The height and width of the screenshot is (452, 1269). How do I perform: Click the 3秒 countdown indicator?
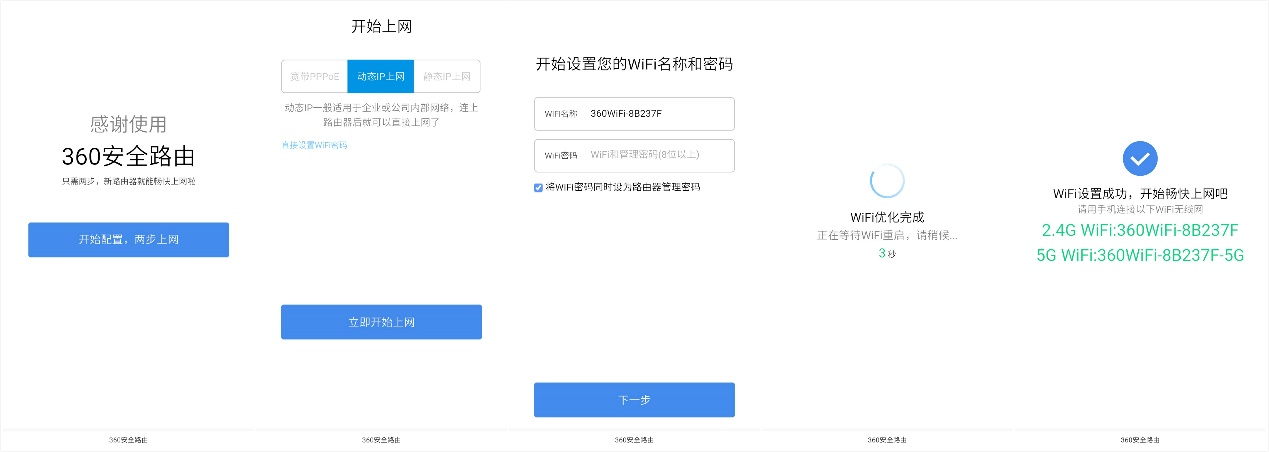887,254
